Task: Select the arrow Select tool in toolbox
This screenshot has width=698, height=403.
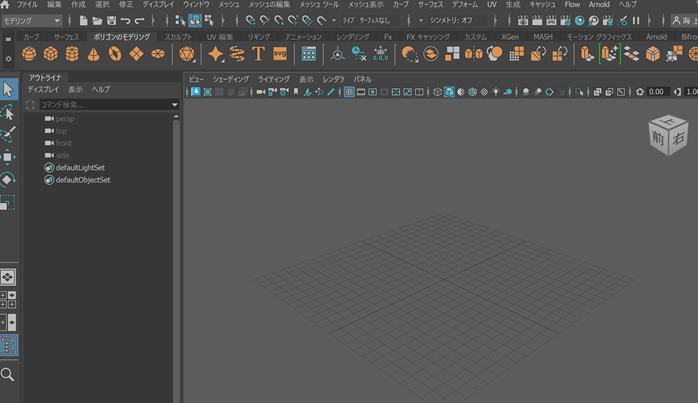Action: [8, 90]
